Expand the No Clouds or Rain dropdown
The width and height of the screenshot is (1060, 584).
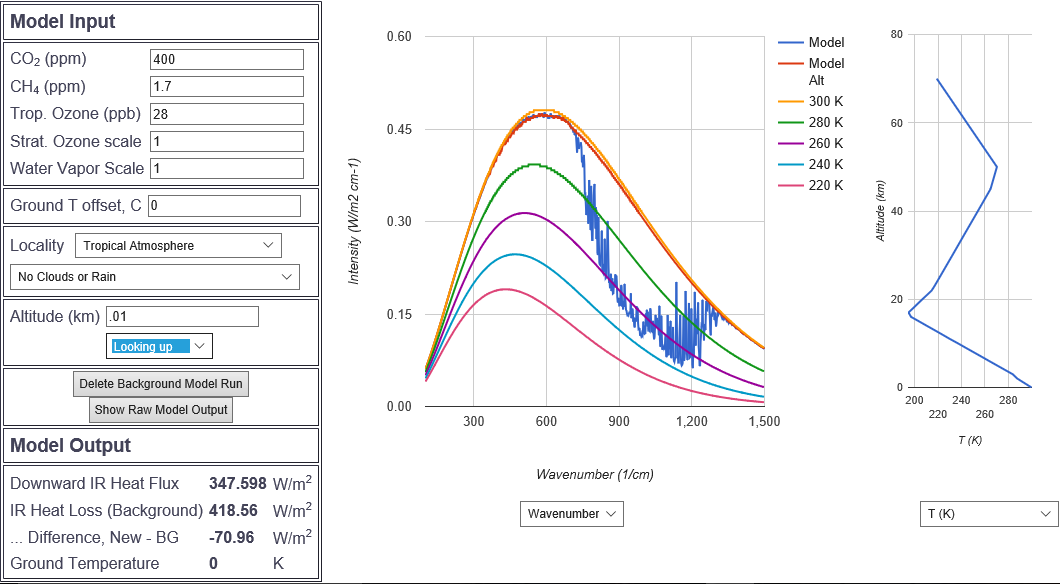(155, 277)
